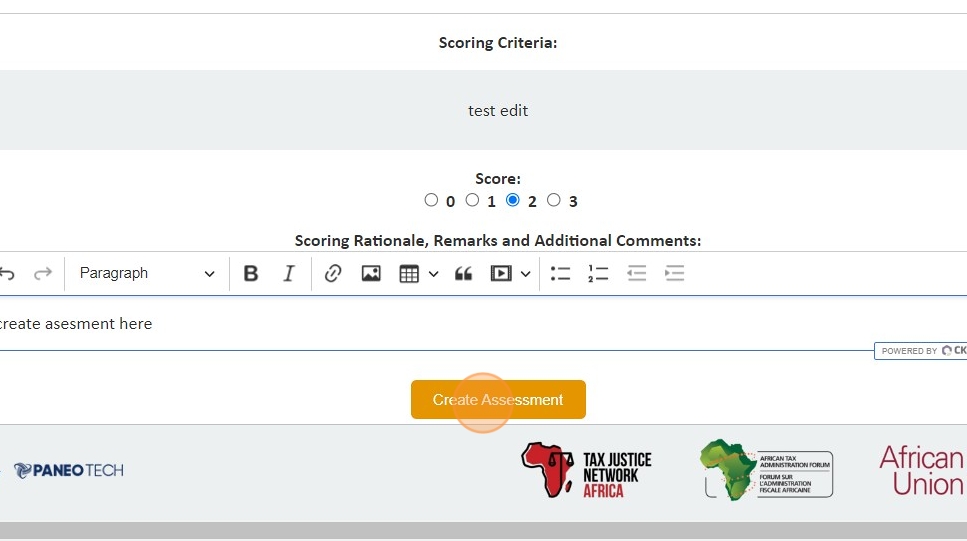The width and height of the screenshot is (967, 541).
Task: Toggle bold formatting
Action: click(x=251, y=273)
